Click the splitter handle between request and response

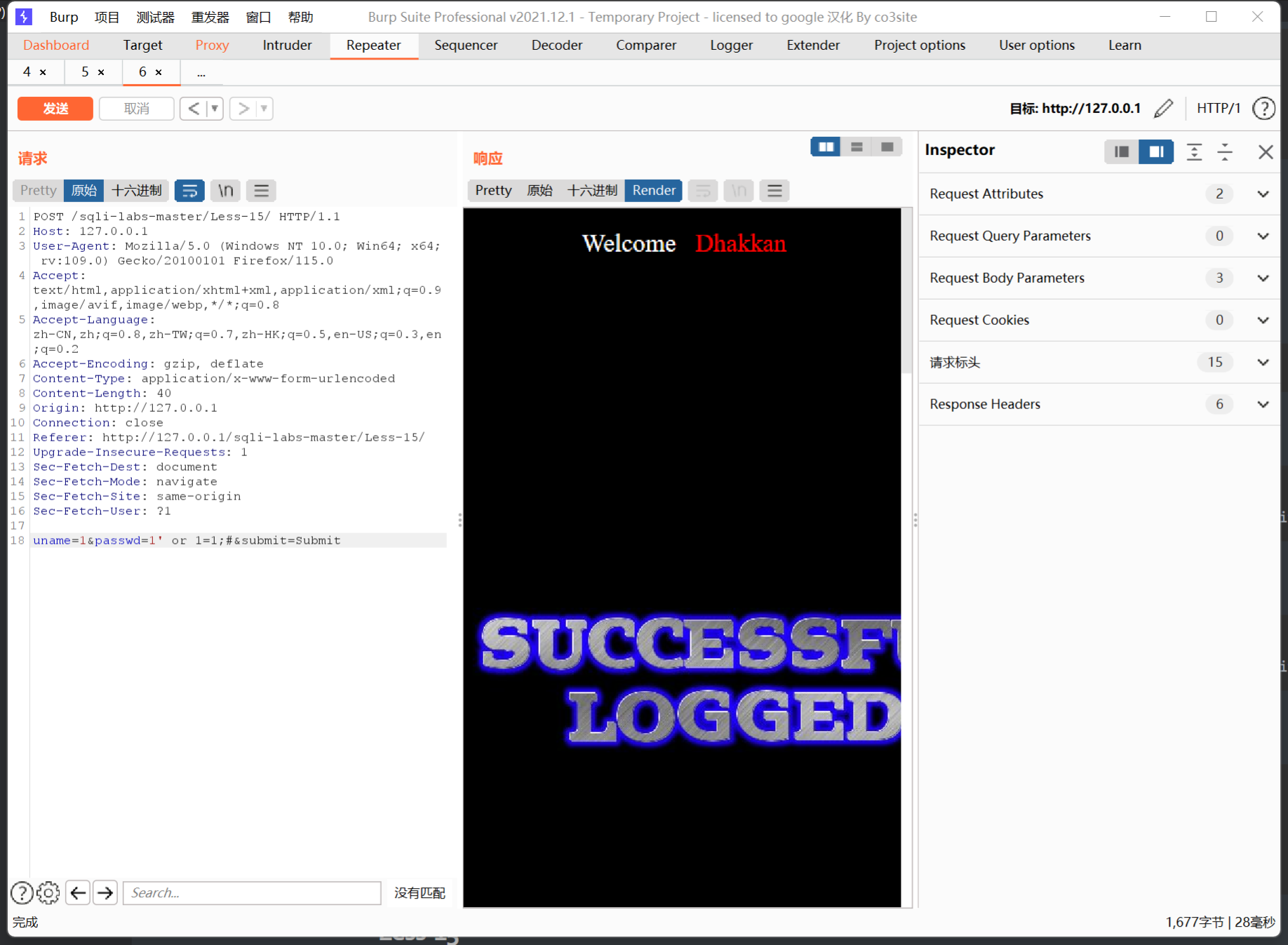click(459, 520)
